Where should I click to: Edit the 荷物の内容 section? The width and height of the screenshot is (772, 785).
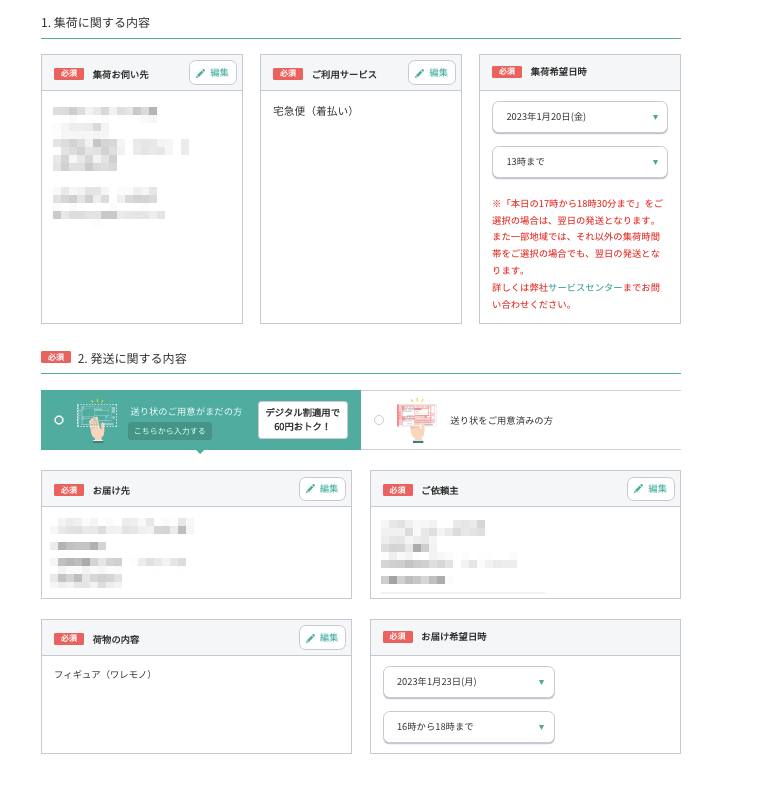[322, 638]
